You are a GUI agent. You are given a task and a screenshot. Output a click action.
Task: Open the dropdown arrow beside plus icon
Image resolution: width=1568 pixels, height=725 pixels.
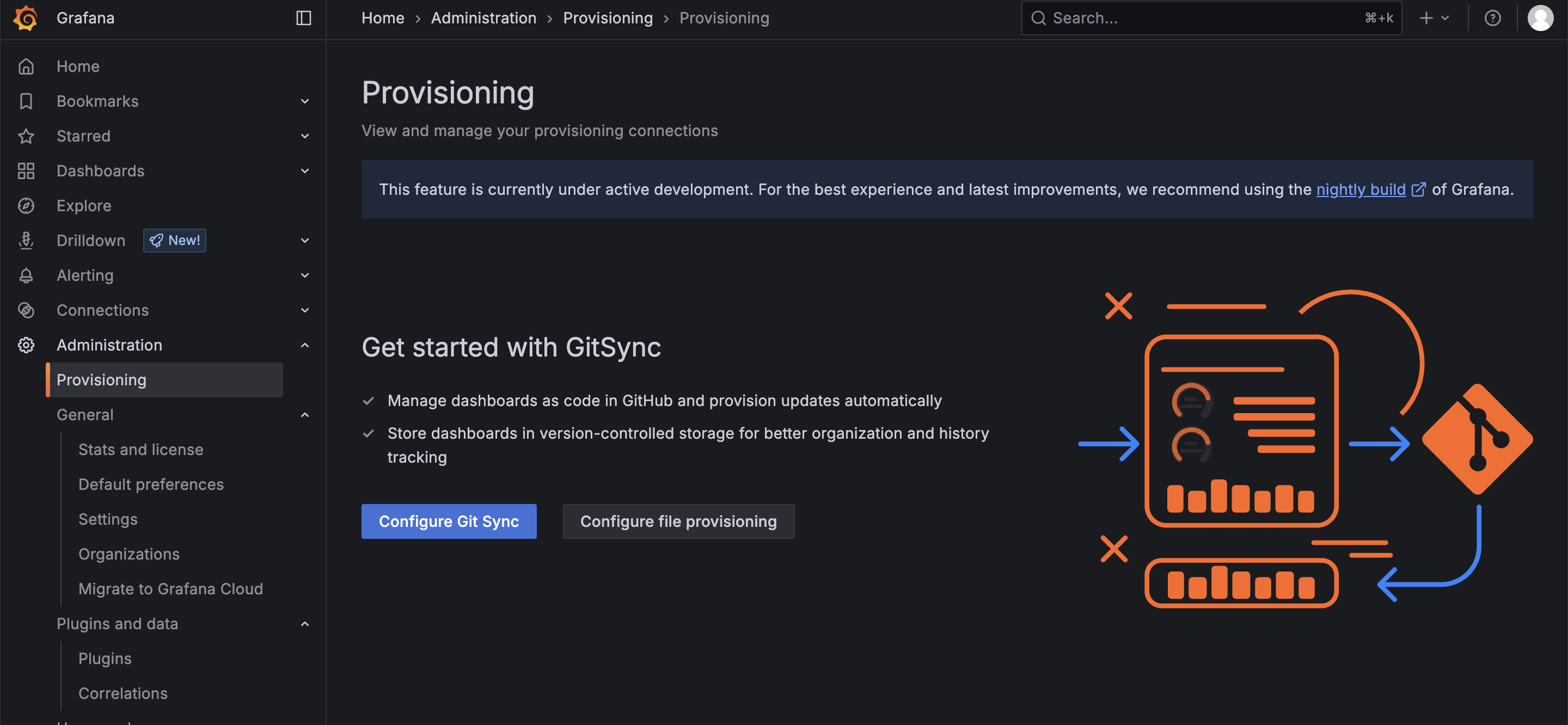click(1445, 17)
